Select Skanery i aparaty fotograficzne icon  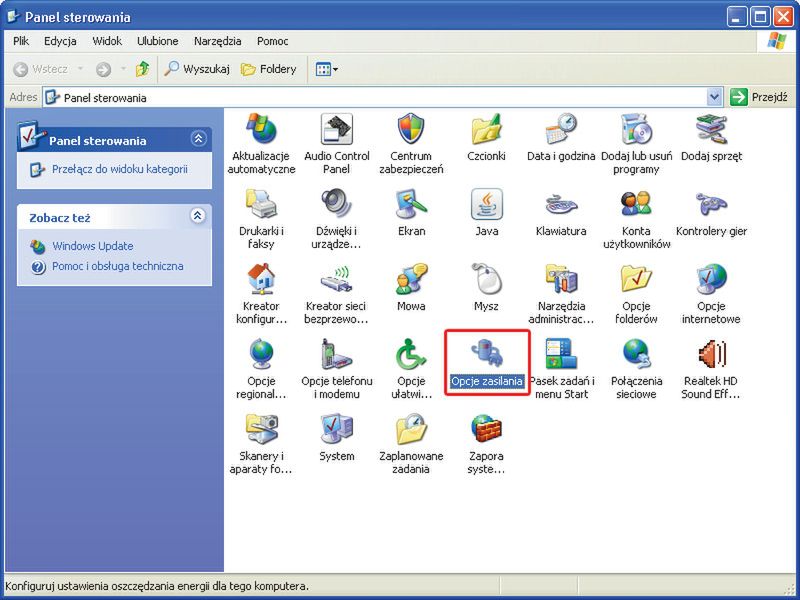[261, 429]
